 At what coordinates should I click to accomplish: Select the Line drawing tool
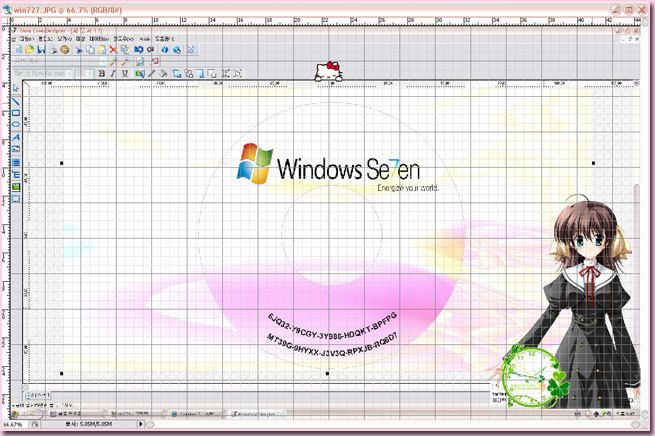click(16, 101)
